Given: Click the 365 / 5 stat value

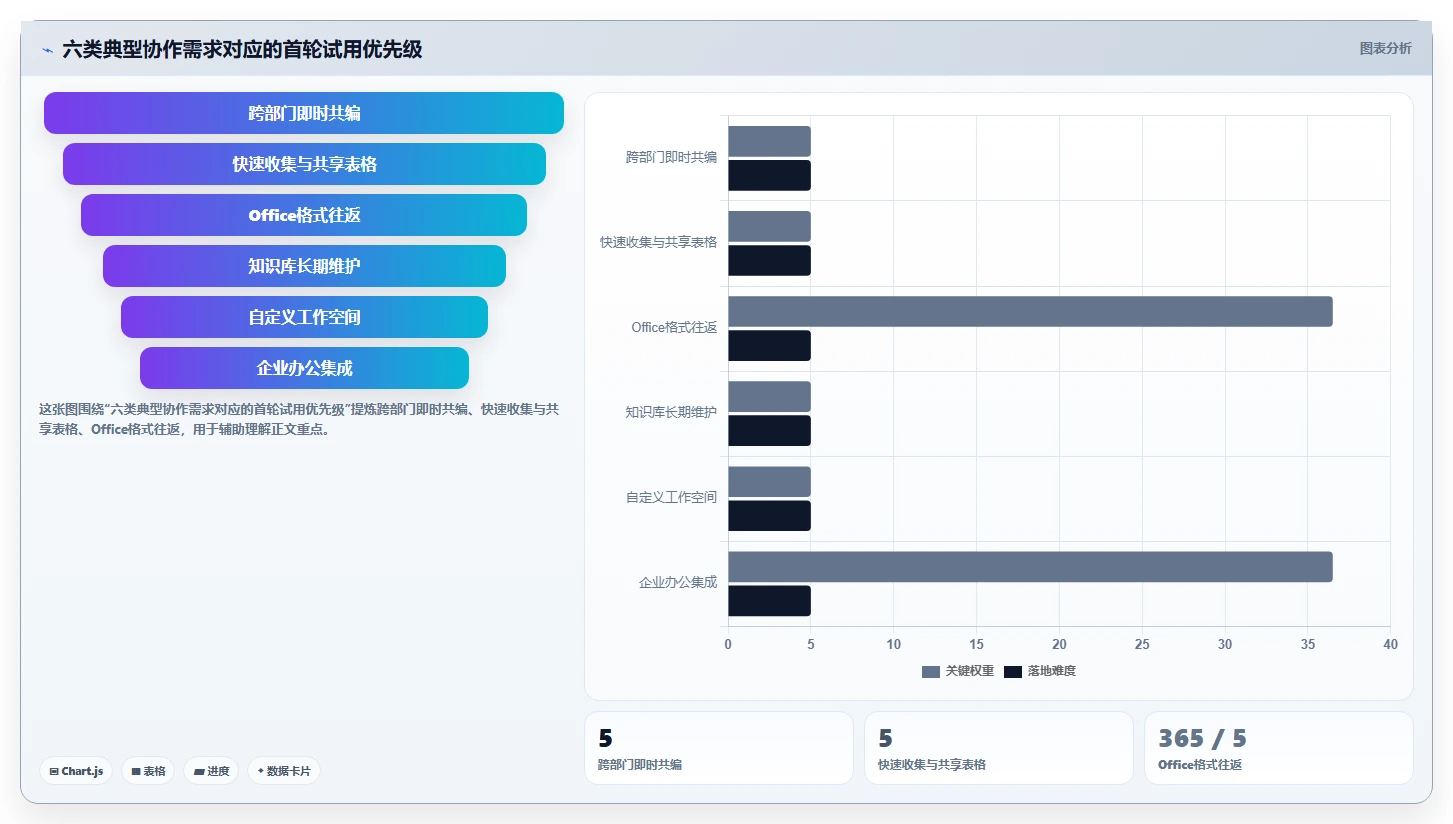Looking at the screenshot, I should [1202, 739].
